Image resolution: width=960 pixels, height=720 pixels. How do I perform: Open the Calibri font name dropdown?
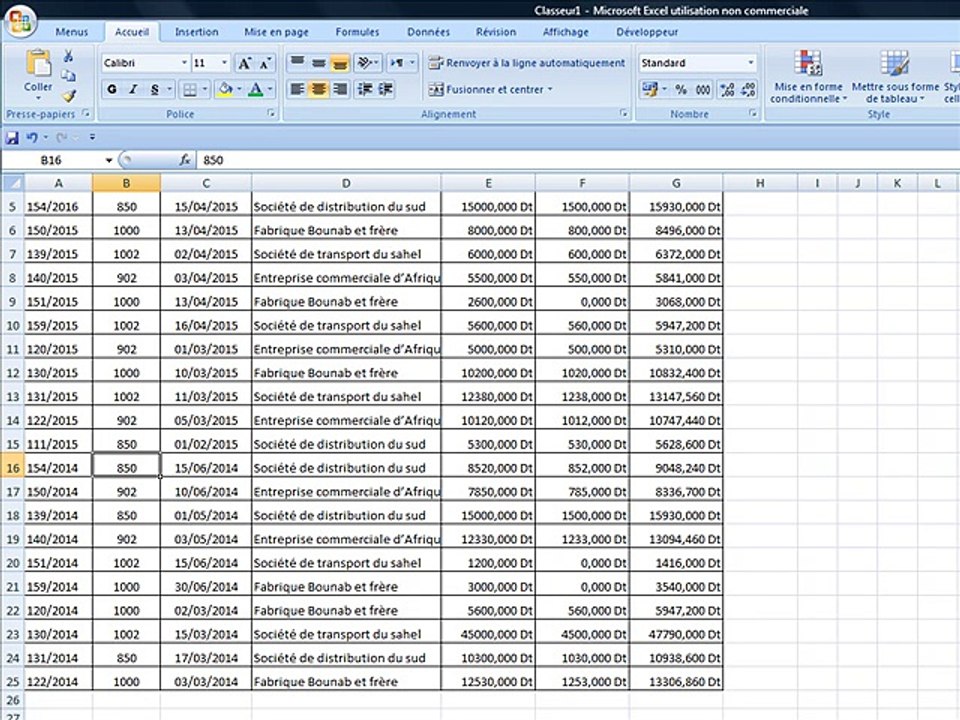point(184,63)
